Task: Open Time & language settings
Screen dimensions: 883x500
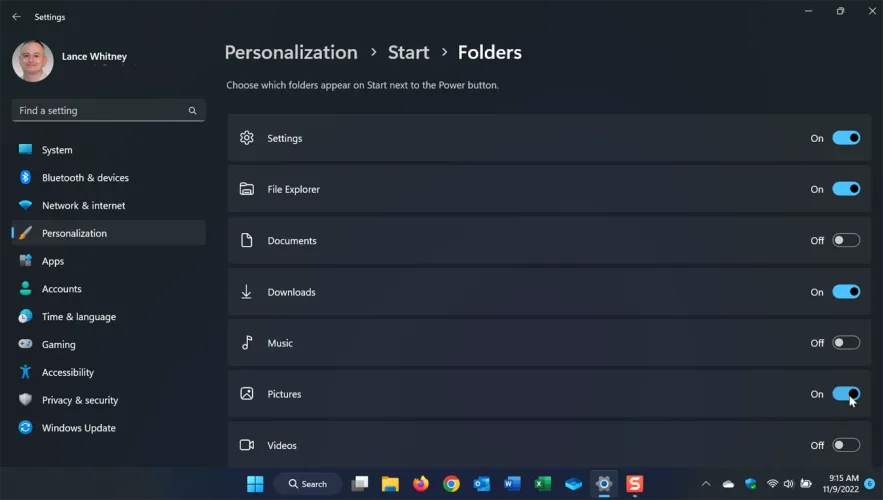Action: tap(78, 317)
